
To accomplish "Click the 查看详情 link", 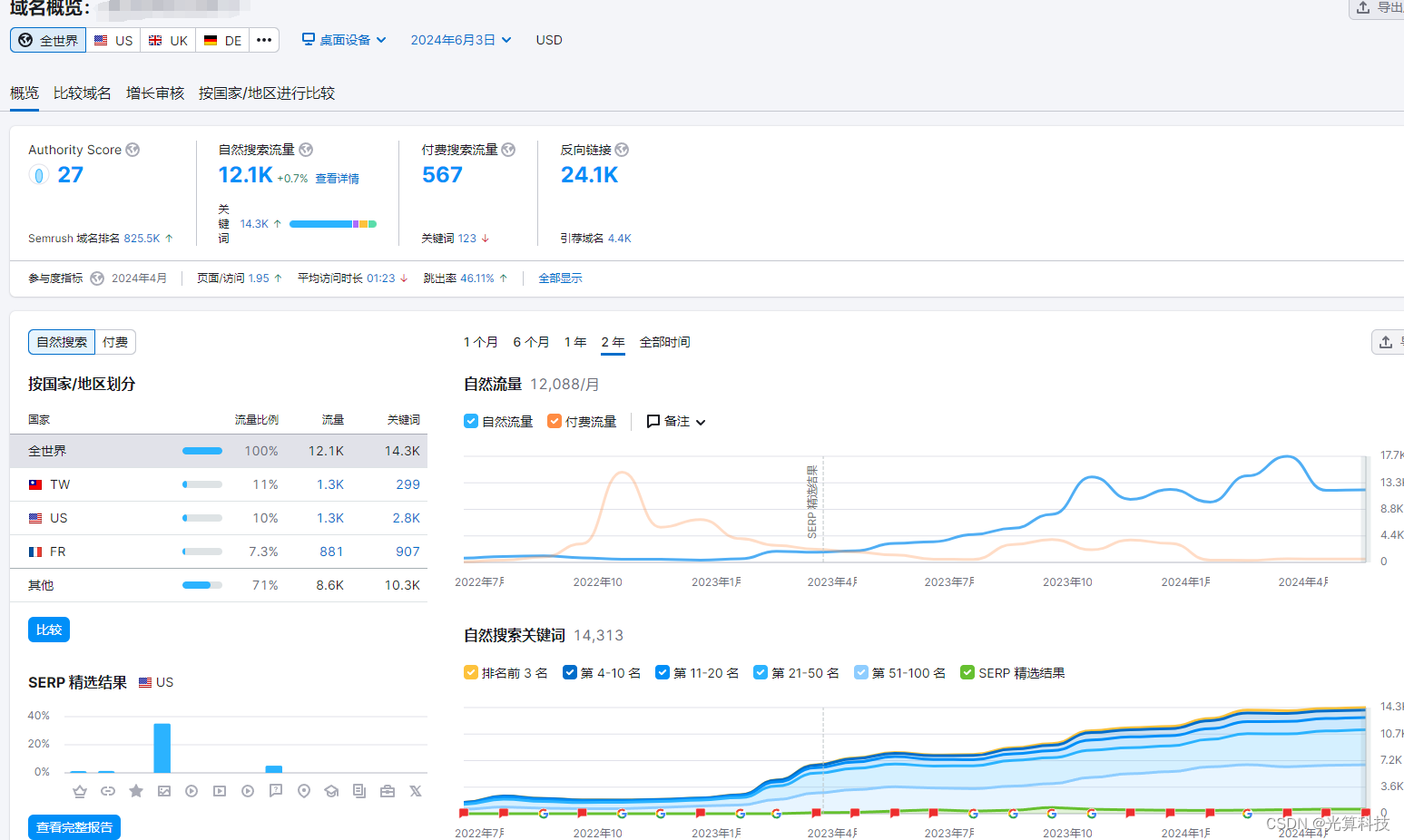I will point(338,179).
